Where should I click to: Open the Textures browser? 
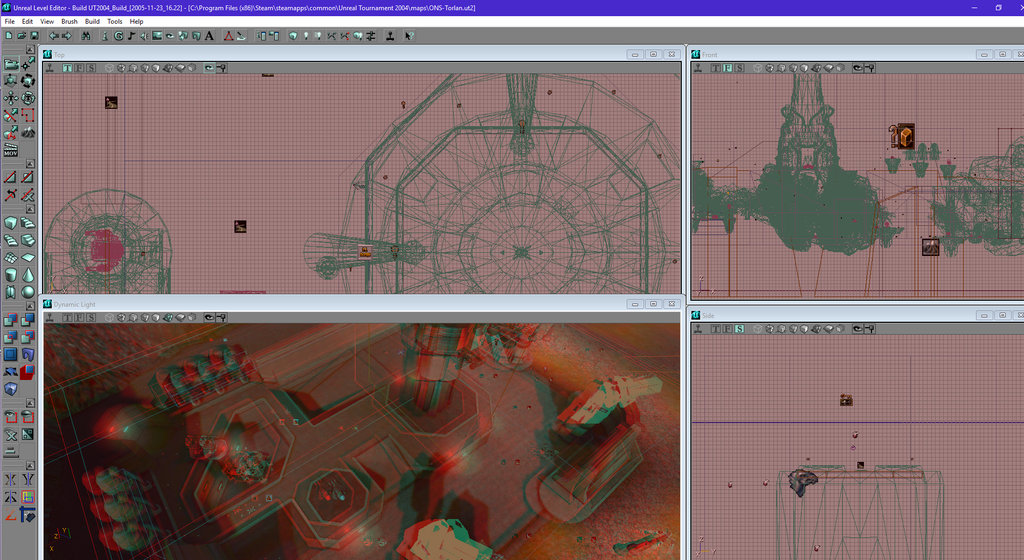157,36
